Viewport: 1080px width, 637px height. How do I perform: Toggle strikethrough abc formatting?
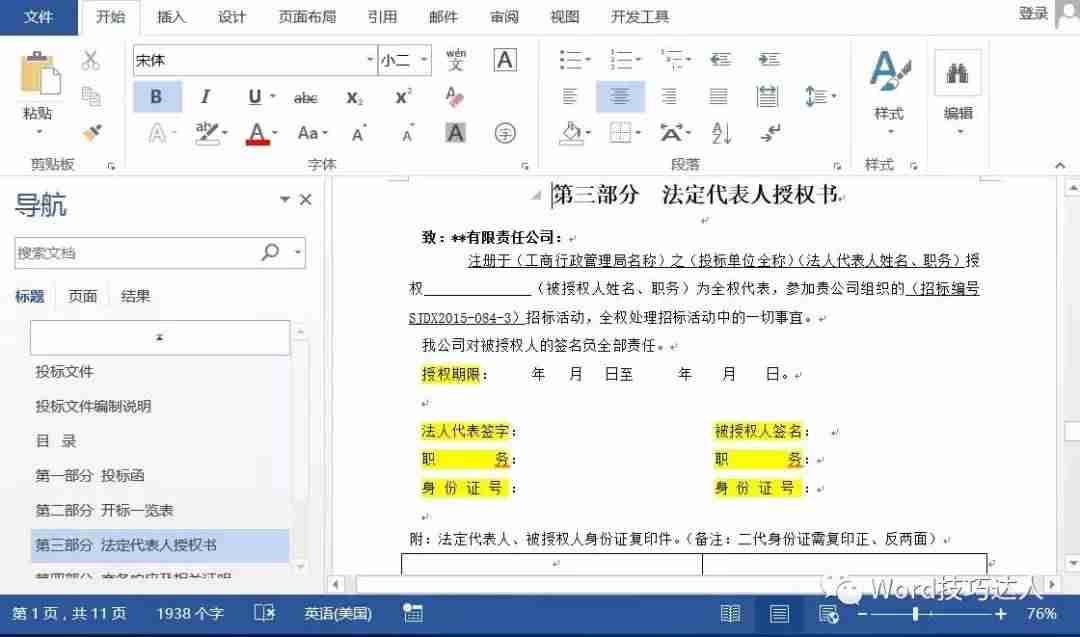click(x=305, y=98)
